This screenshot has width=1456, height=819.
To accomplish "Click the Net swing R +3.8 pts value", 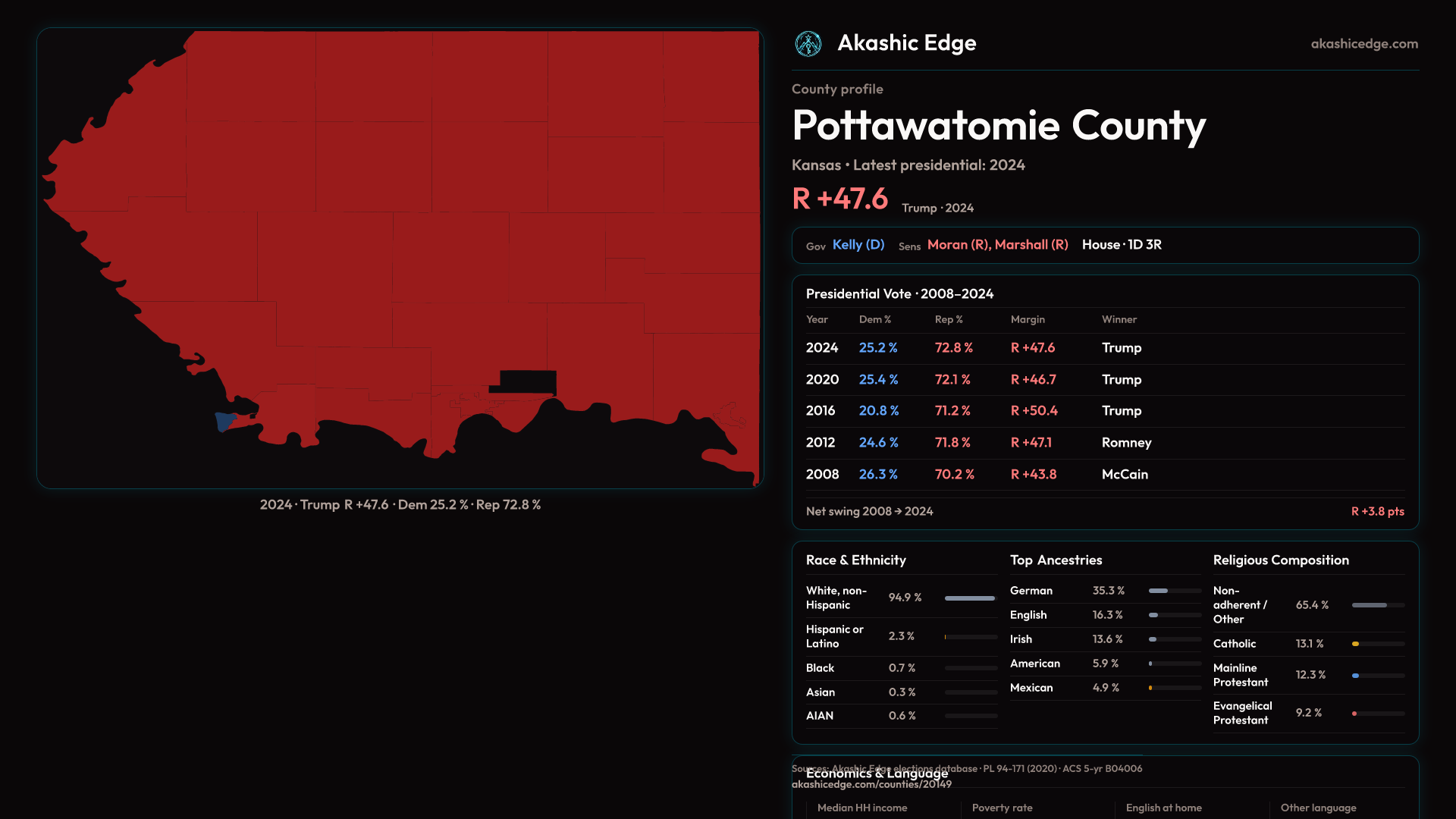I will point(1377,512).
